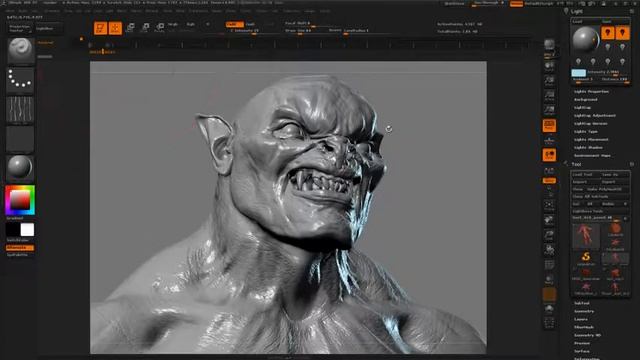Expand the Lights Placement section
The image size is (640, 360).
coord(591,140)
